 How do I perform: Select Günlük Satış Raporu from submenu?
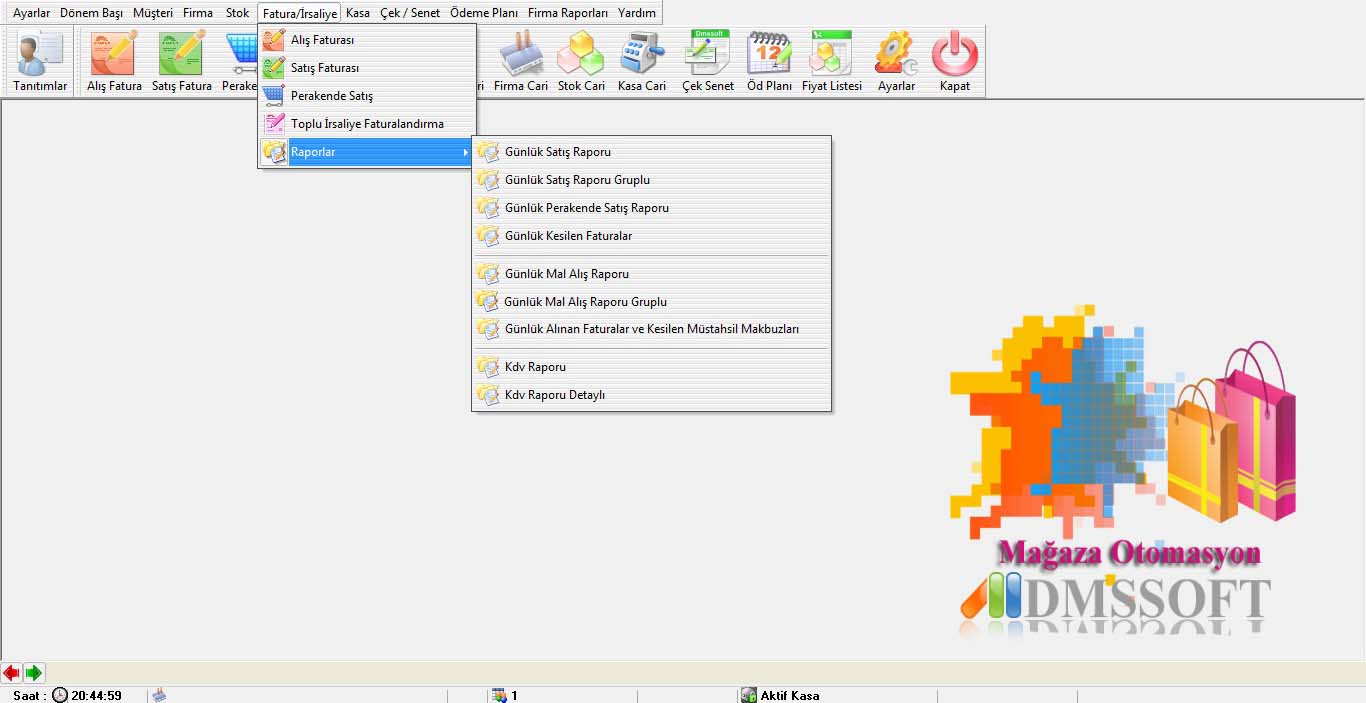tap(557, 152)
